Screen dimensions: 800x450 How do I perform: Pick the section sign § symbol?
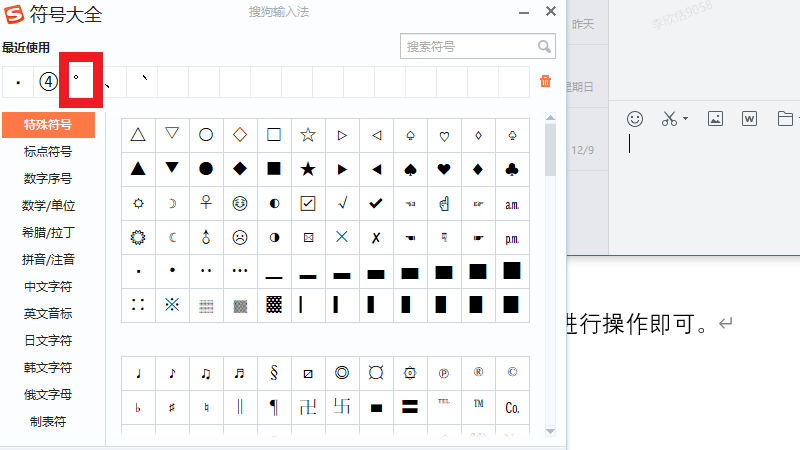coord(274,373)
